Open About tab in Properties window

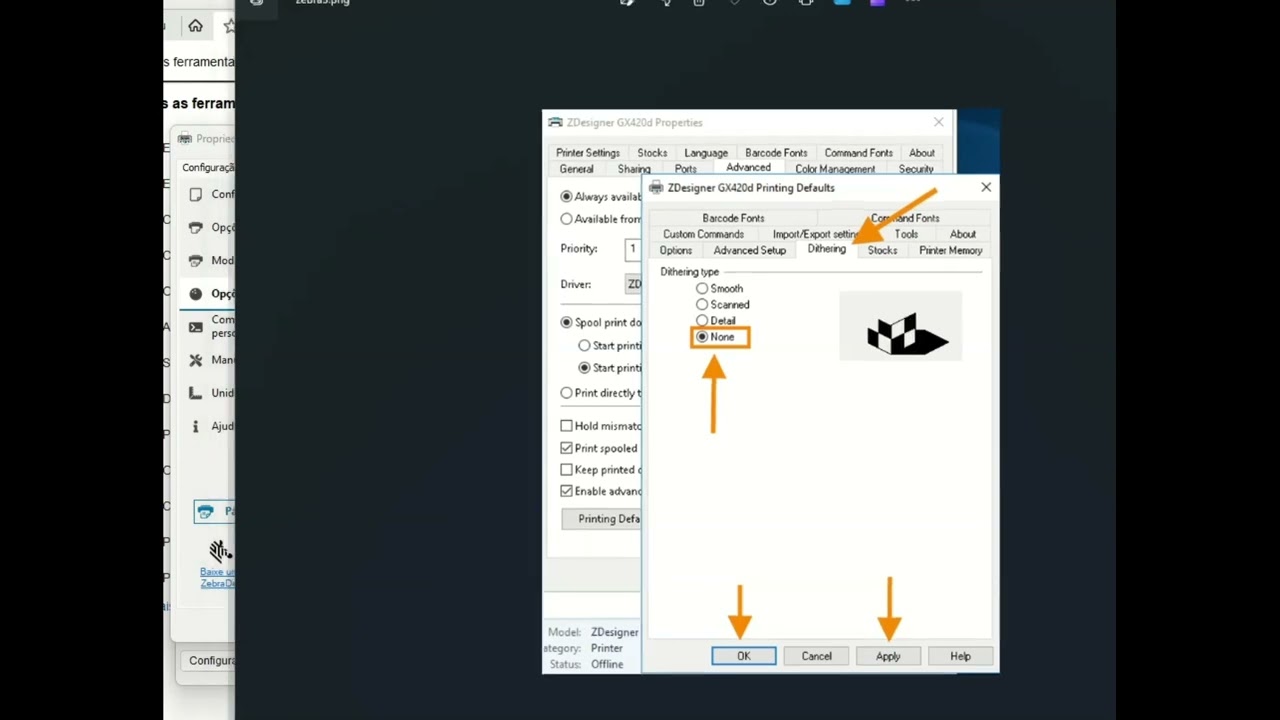point(922,153)
